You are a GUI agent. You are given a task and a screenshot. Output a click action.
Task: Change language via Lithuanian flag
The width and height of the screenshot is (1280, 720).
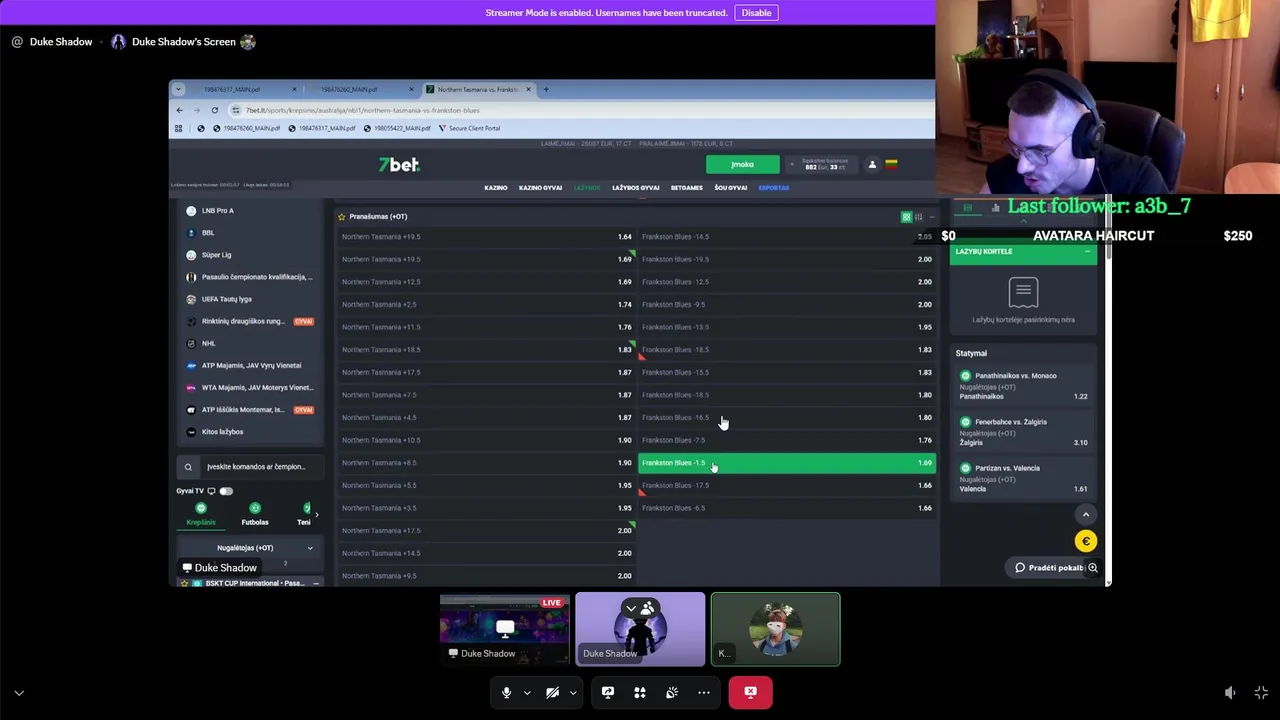(x=891, y=164)
